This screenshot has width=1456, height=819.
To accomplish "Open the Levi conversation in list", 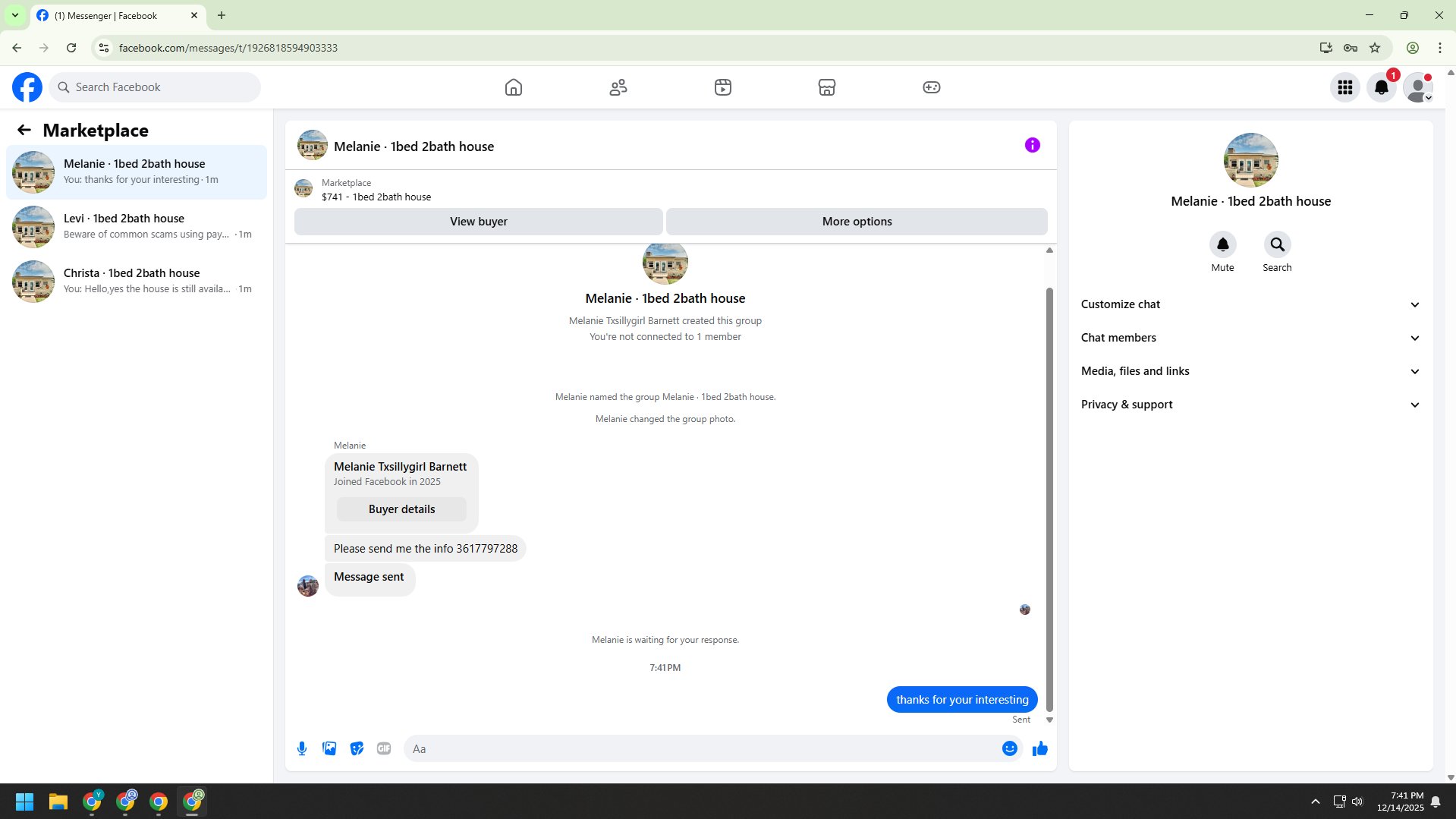I will [137, 227].
